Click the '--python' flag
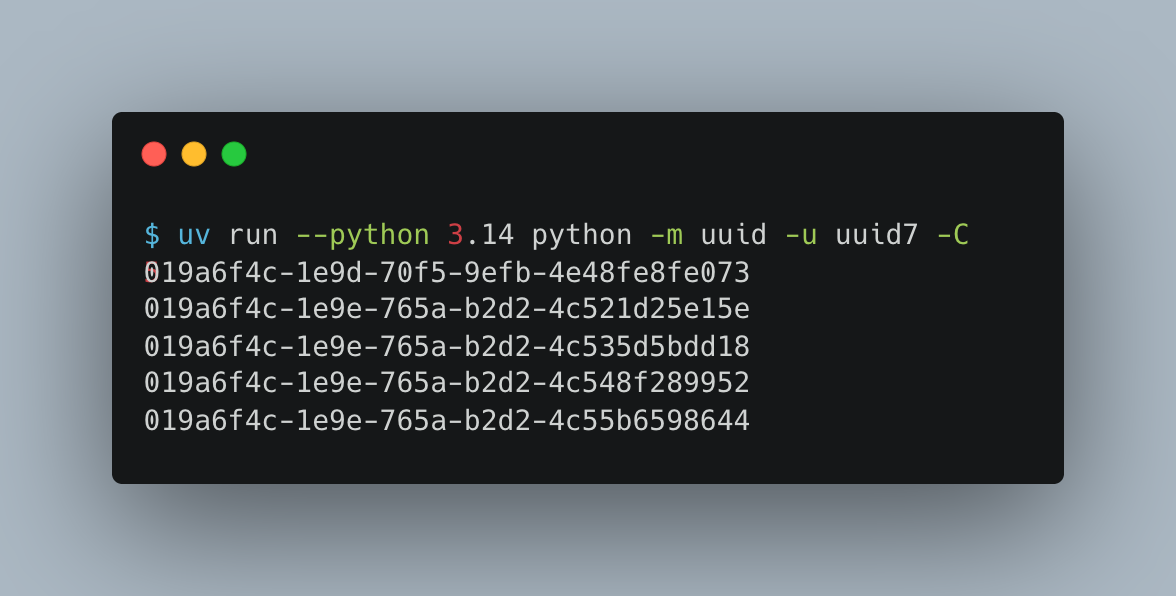Image resolution: width=1176 pixels, height=596 pixels. click(x=362, y=235)
